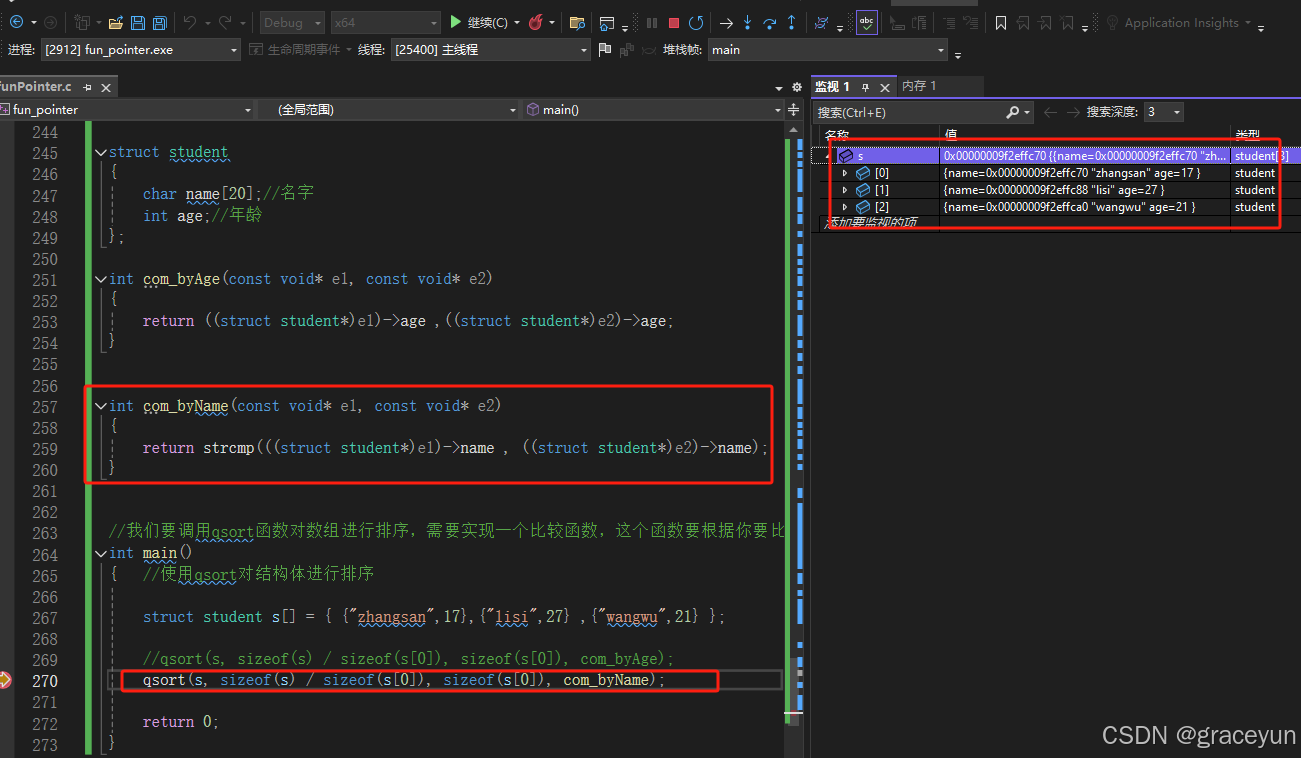Show next statement arrow
This screenshot has width=1301, height=758.
[x=726, y=22]
